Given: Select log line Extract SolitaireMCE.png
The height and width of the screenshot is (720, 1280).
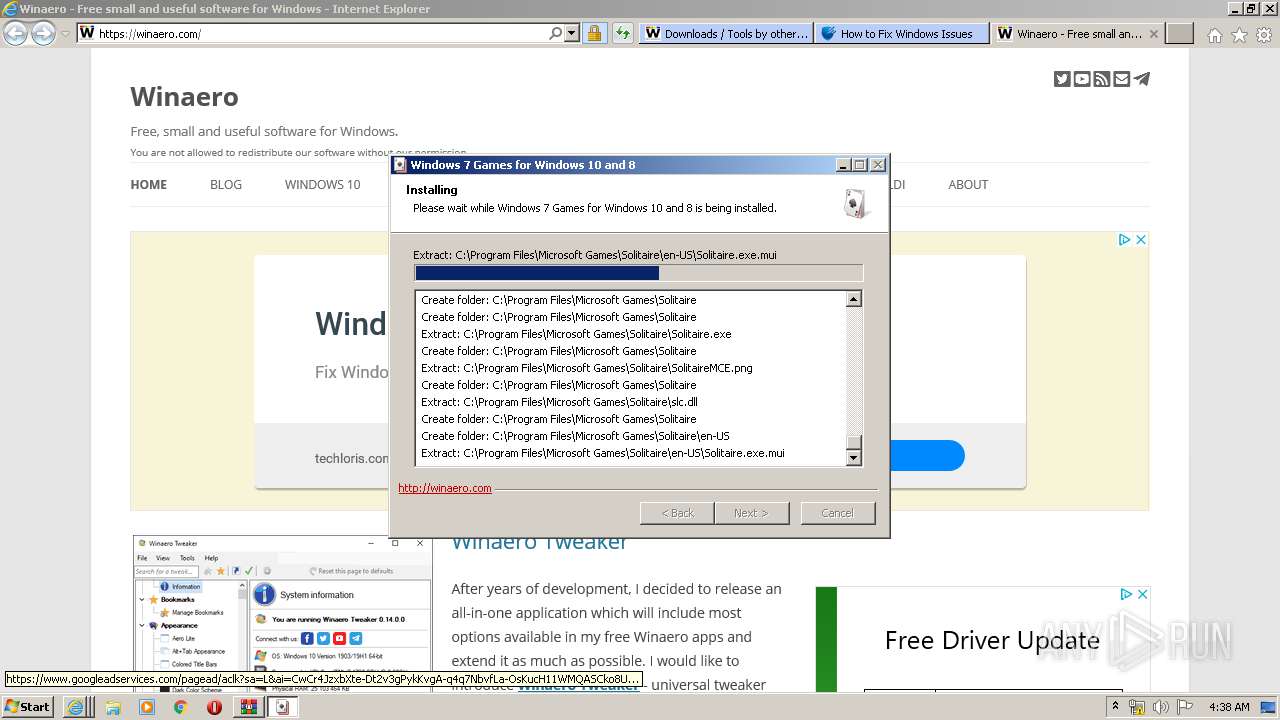Looking at the screenshot, I should [x=586, y=368].
